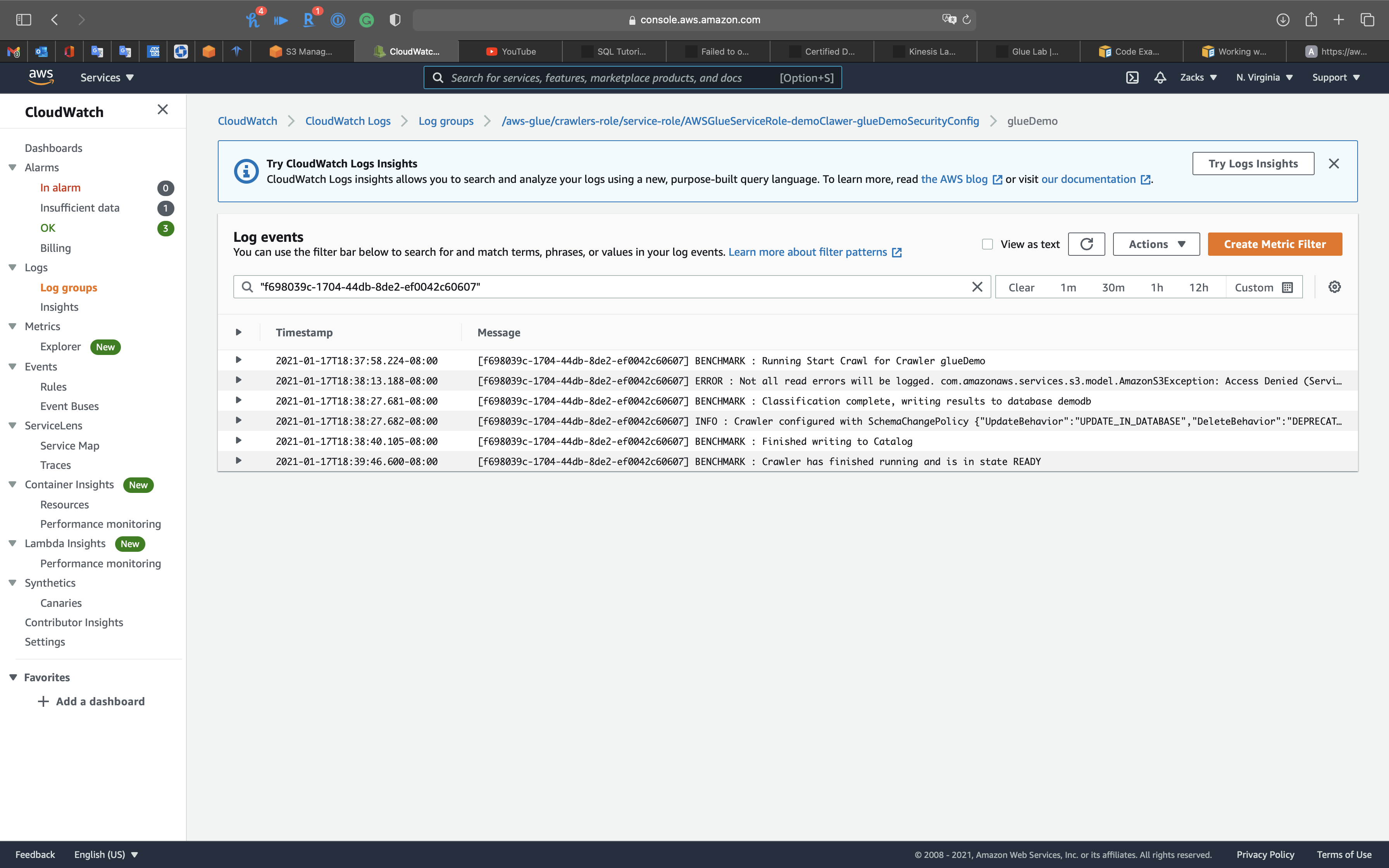Click the notifications bell icon

point(1160,77)
